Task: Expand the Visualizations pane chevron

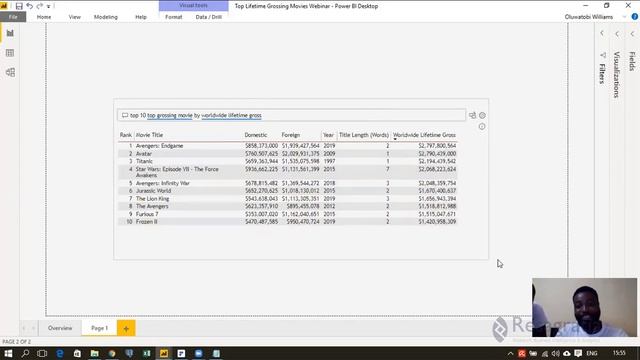Action: click(617, 33)
